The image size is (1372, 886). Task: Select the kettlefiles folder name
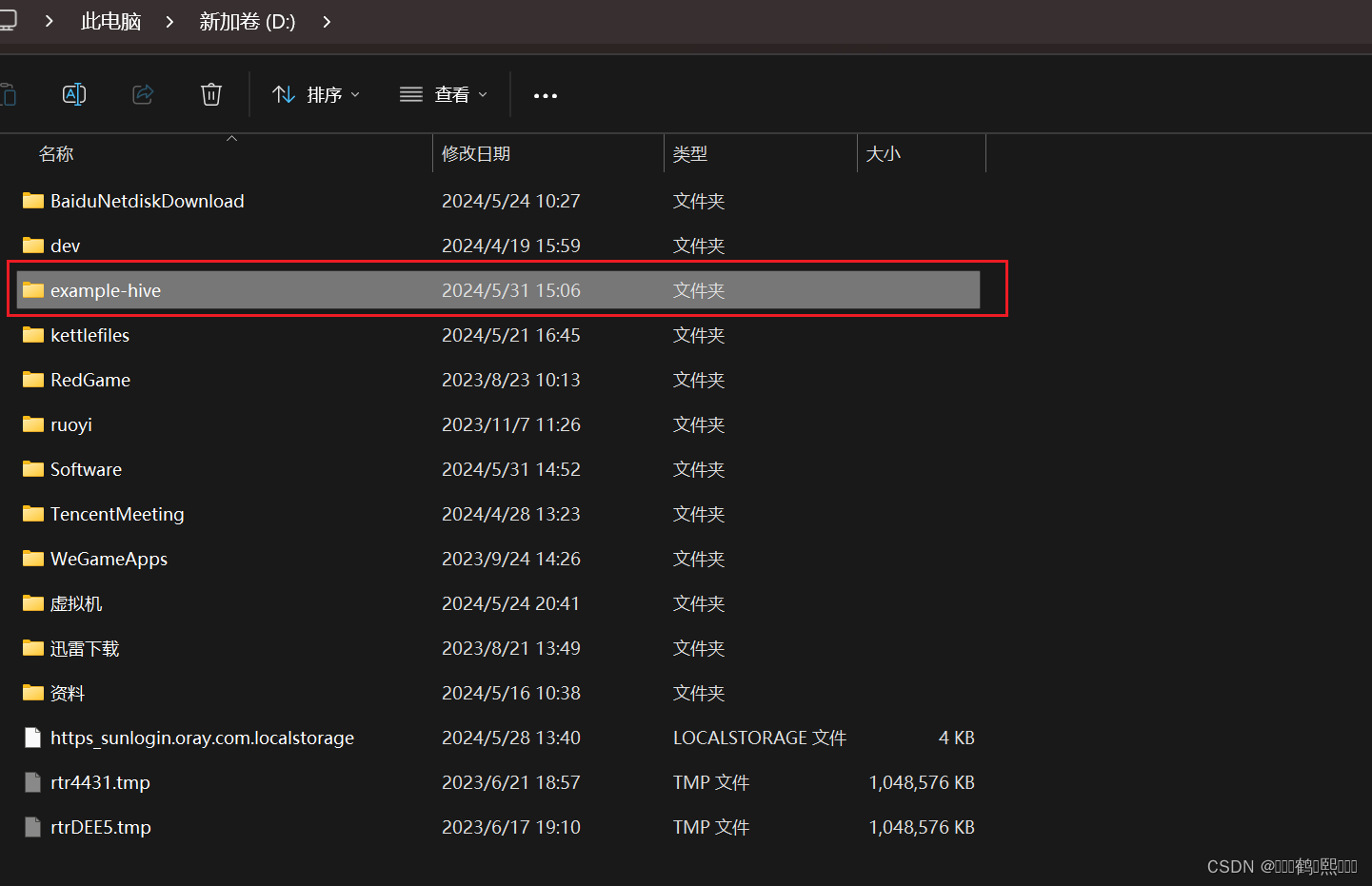point(89,335)
